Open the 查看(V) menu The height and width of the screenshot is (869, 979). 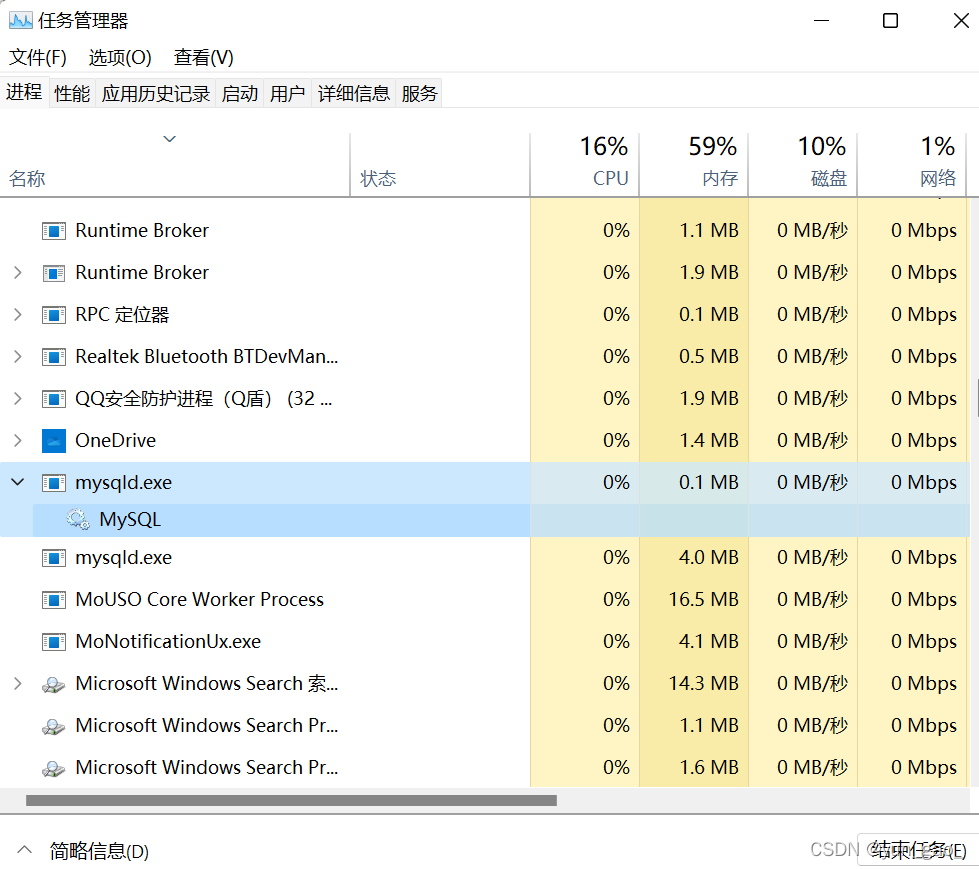click(204, 57)
